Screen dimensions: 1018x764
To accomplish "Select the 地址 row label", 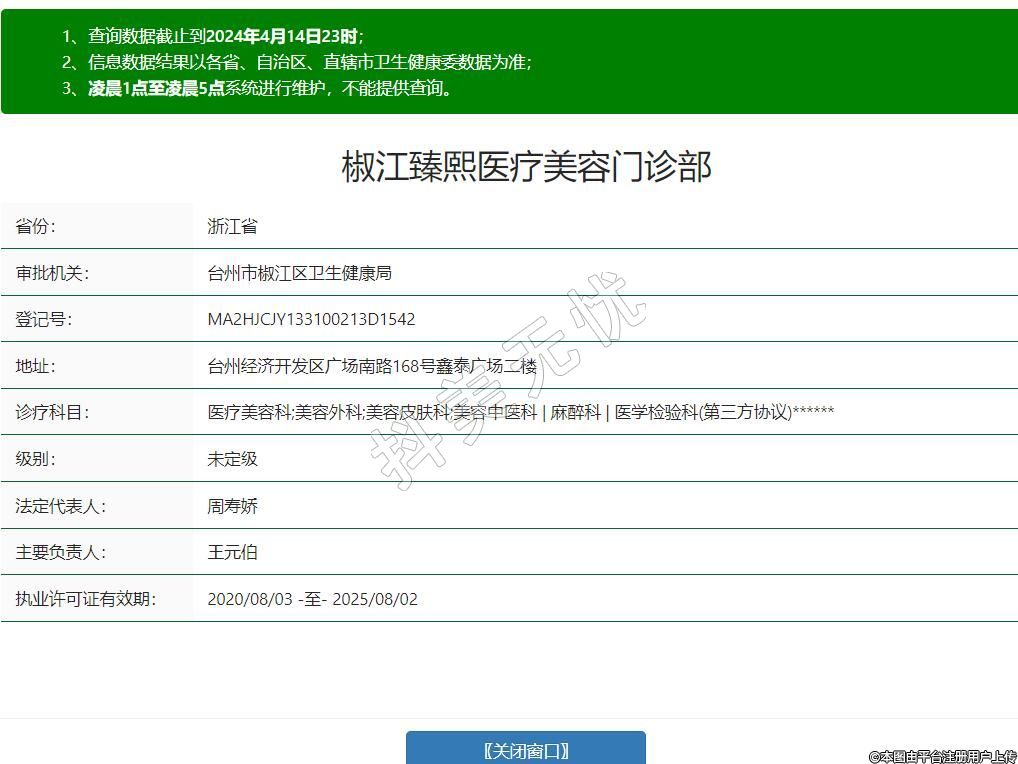I will pos(36,366).
